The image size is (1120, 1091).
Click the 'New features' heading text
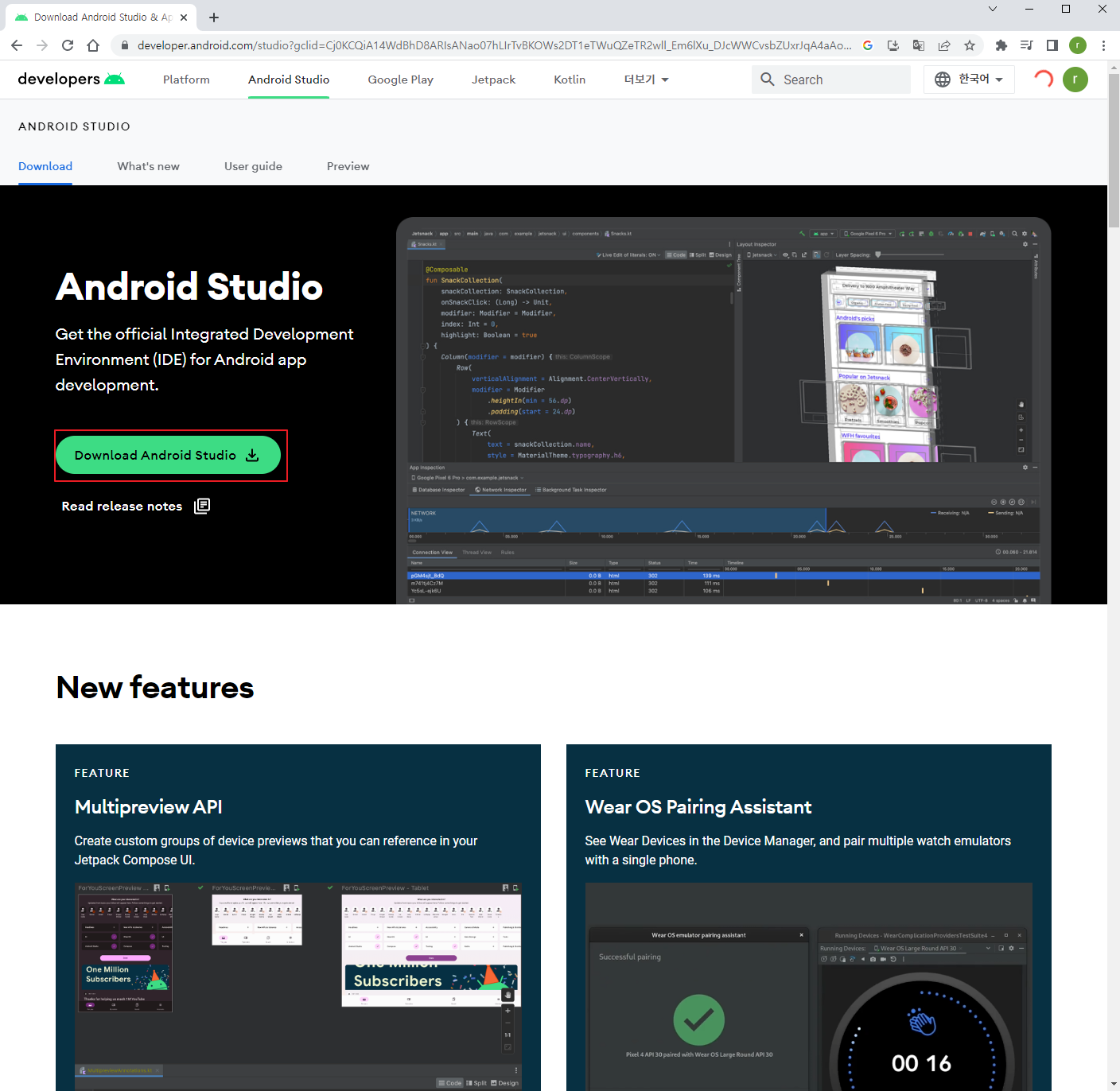(x=155, y=688)
